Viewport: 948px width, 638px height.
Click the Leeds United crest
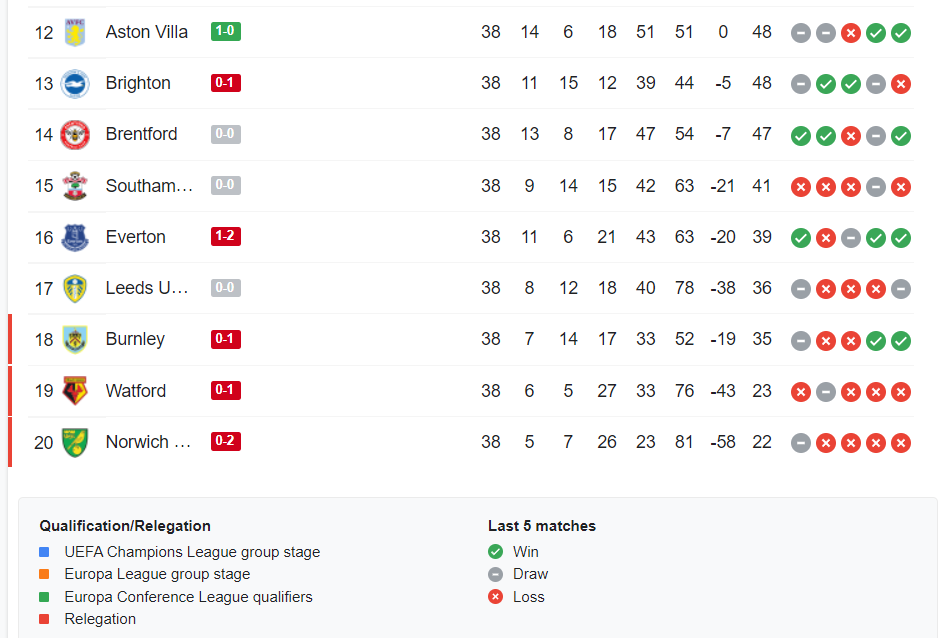[x=75, y=288]
